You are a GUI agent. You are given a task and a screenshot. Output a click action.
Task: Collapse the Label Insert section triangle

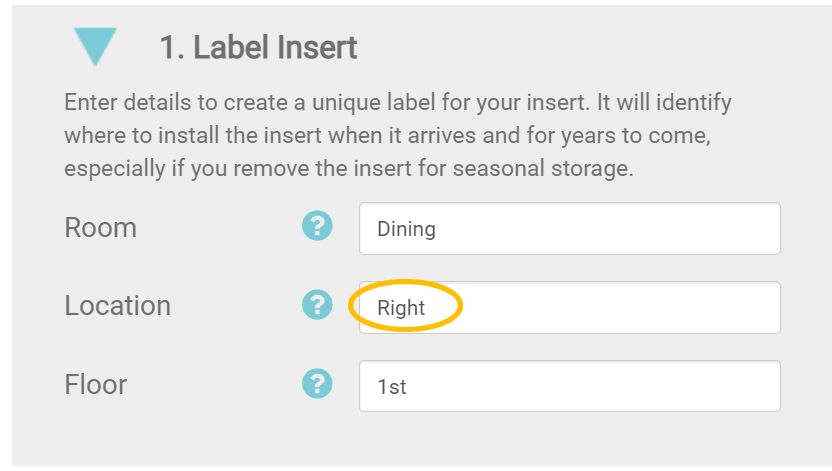95,47
